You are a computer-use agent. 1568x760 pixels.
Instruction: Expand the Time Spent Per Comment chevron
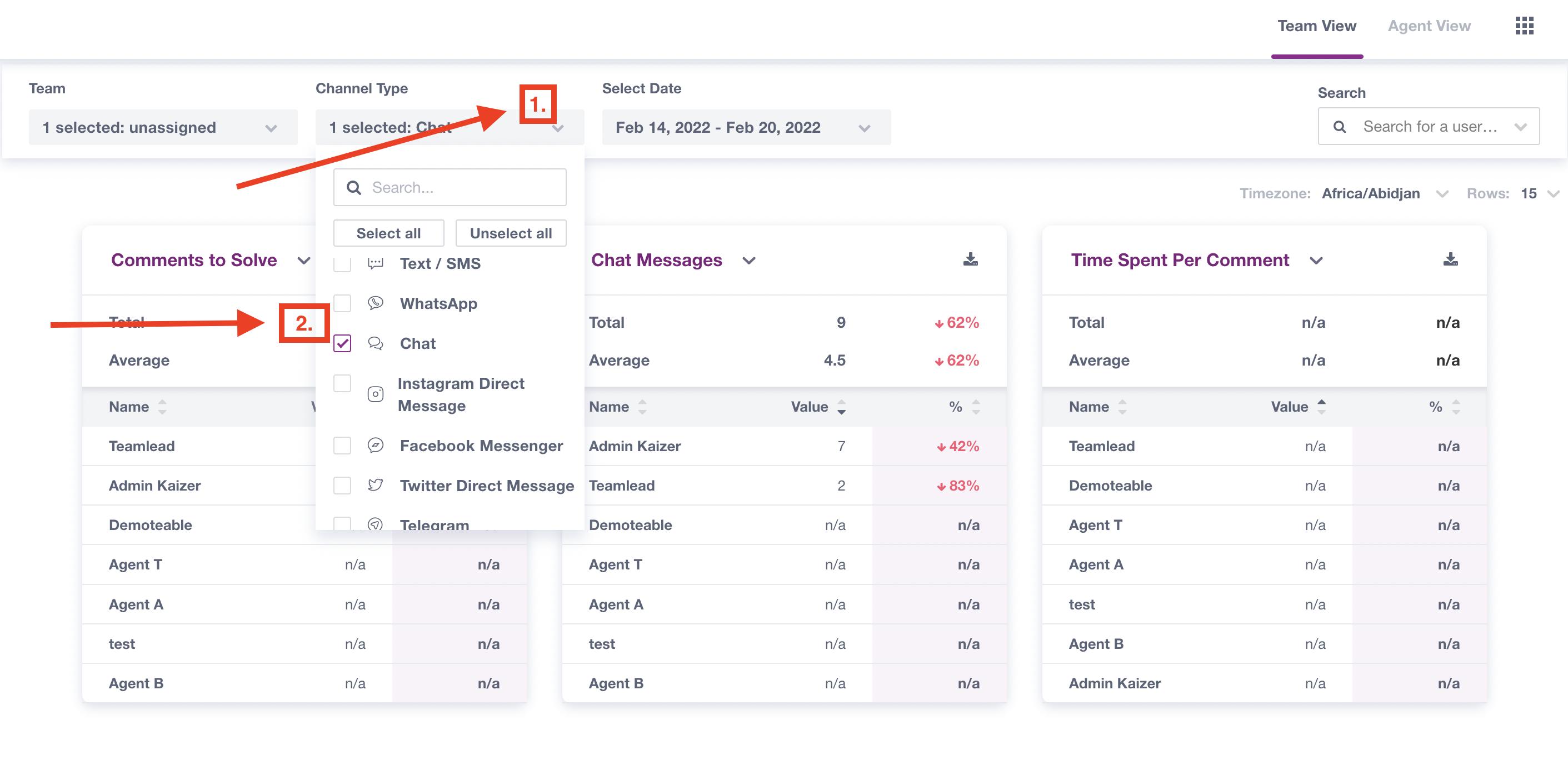[1316, 261]
